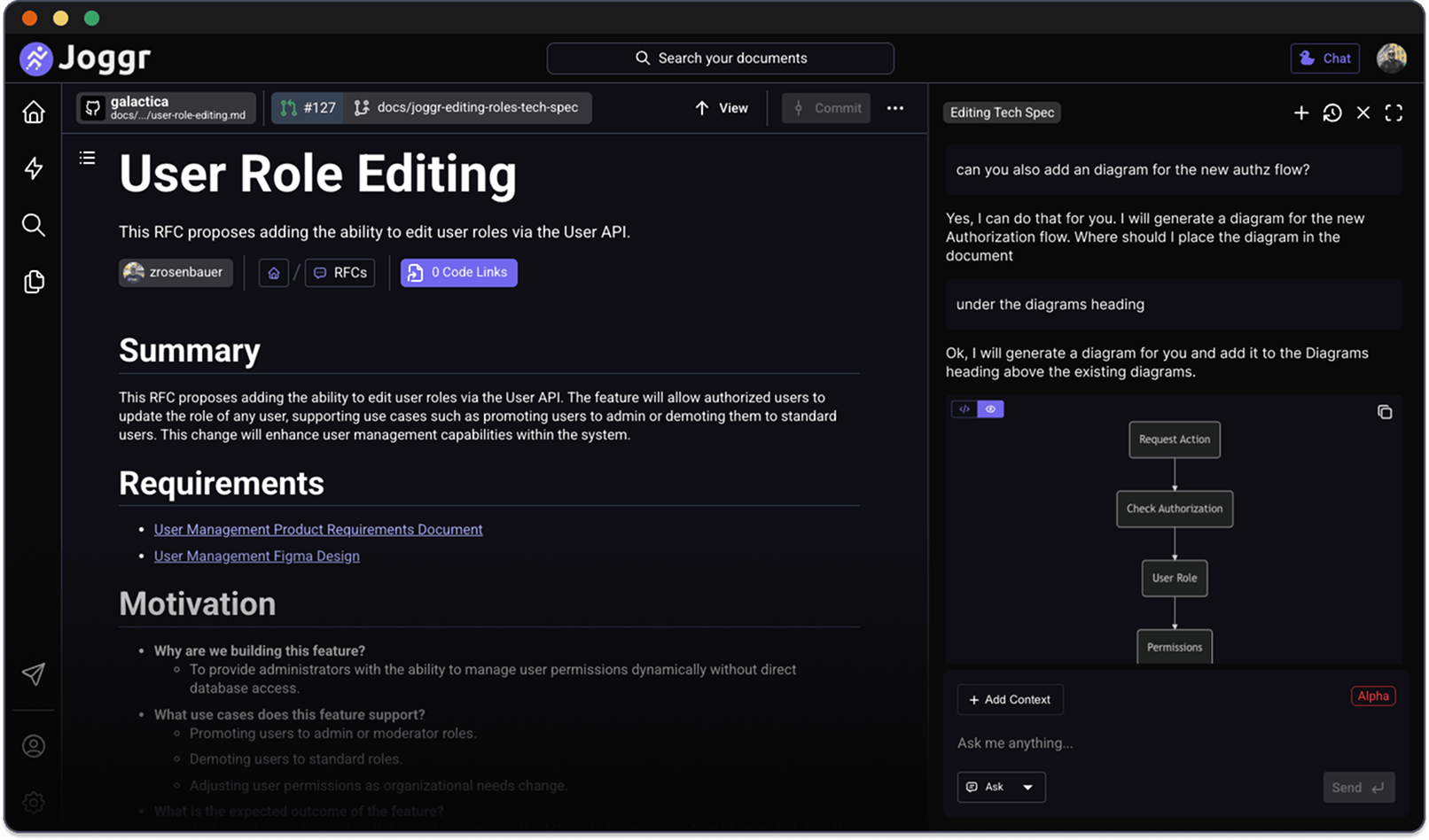The width and height of the screenshot is (1429, 840).
Task: Open the RFCs breadcrumb folder
Action: (x=340, y=273)
